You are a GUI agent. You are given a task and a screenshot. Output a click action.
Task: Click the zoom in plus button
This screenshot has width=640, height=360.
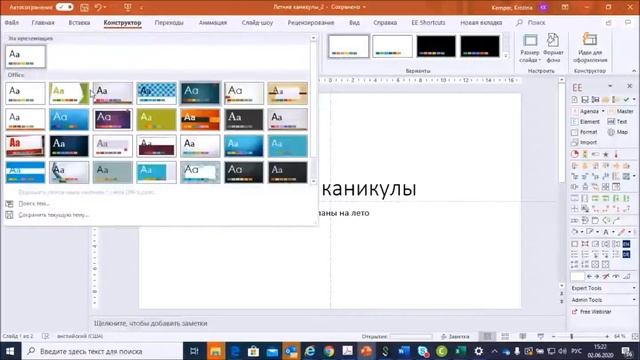[607, 336]
